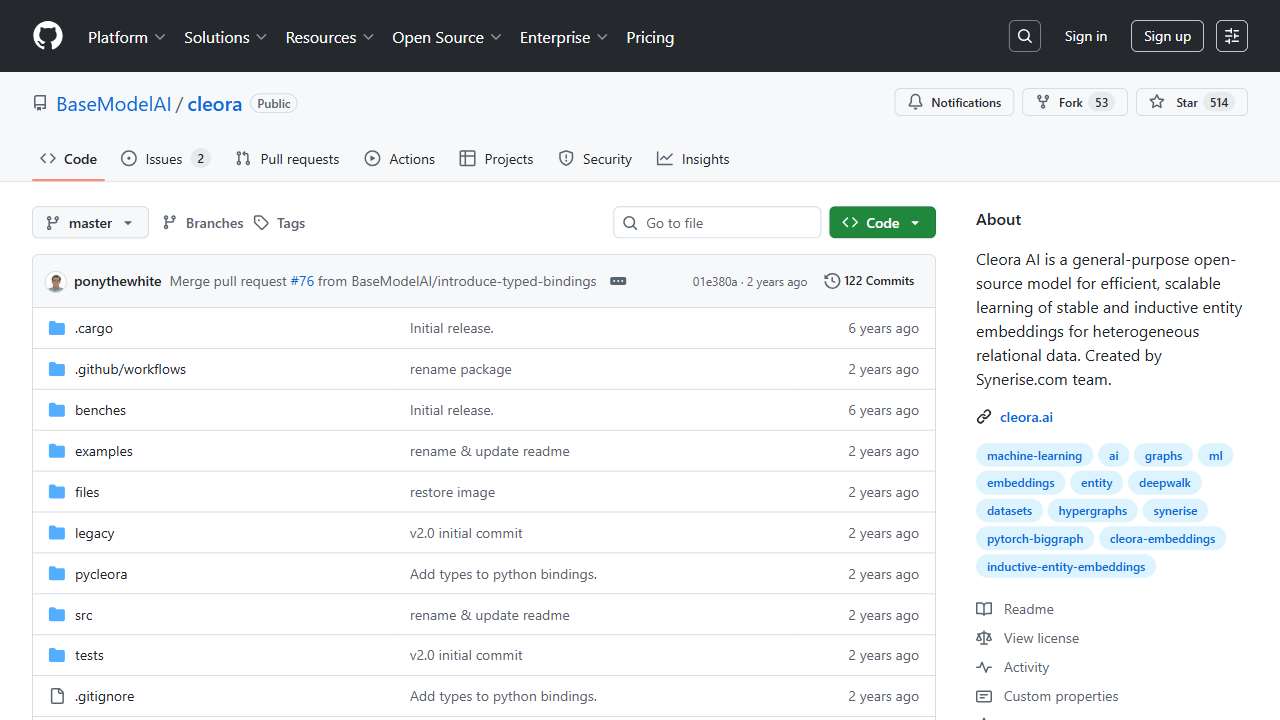This screenshot has height=720, width=1280.
Task: Expand the Solutions navigation menu
Action: pyautogui.click(x=224, y=37)
